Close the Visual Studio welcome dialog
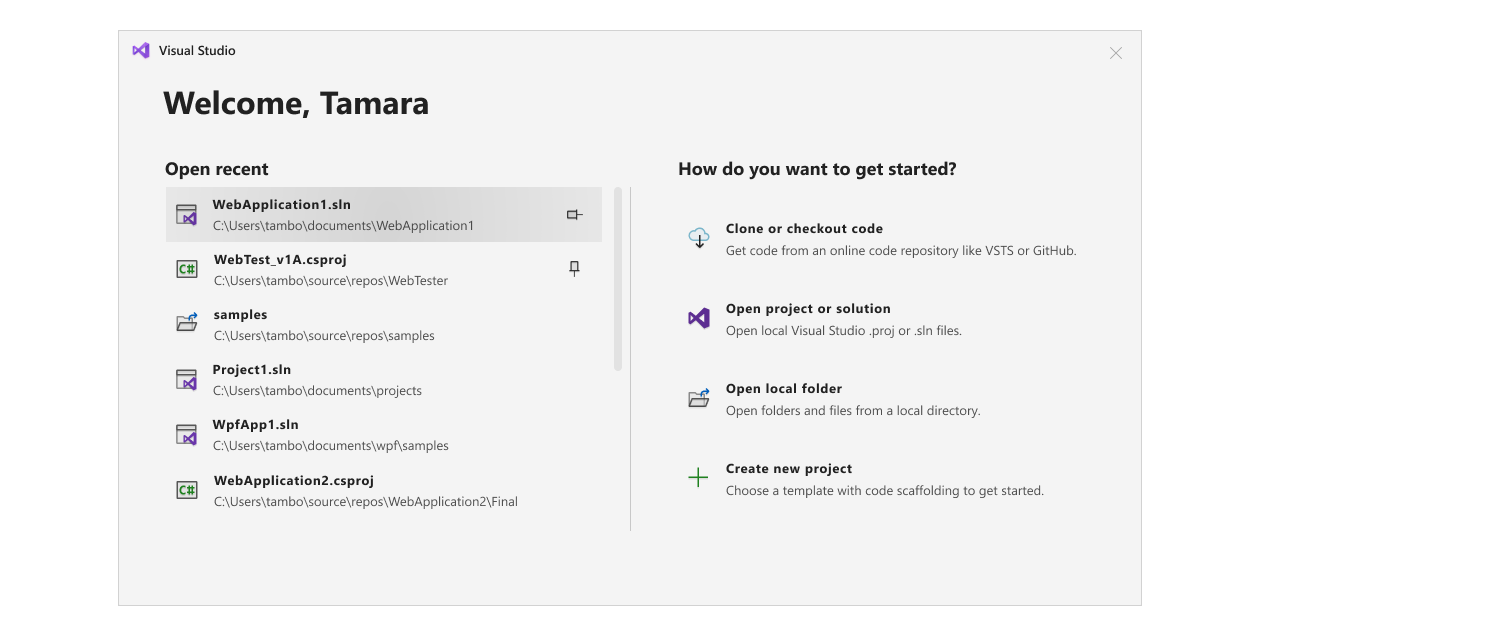The image size is (1500, 640). tap(1116, 53)
